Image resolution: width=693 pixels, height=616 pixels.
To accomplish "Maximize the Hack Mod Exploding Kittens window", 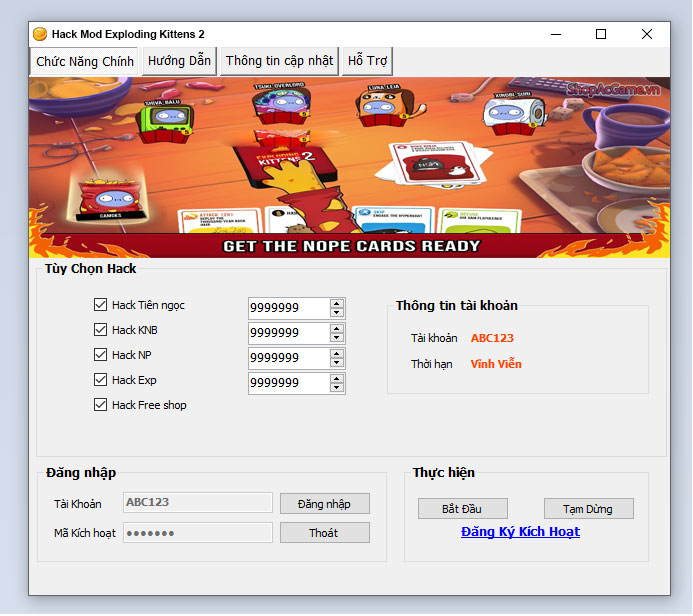I will pyautogui.click(x=601, y=34).
